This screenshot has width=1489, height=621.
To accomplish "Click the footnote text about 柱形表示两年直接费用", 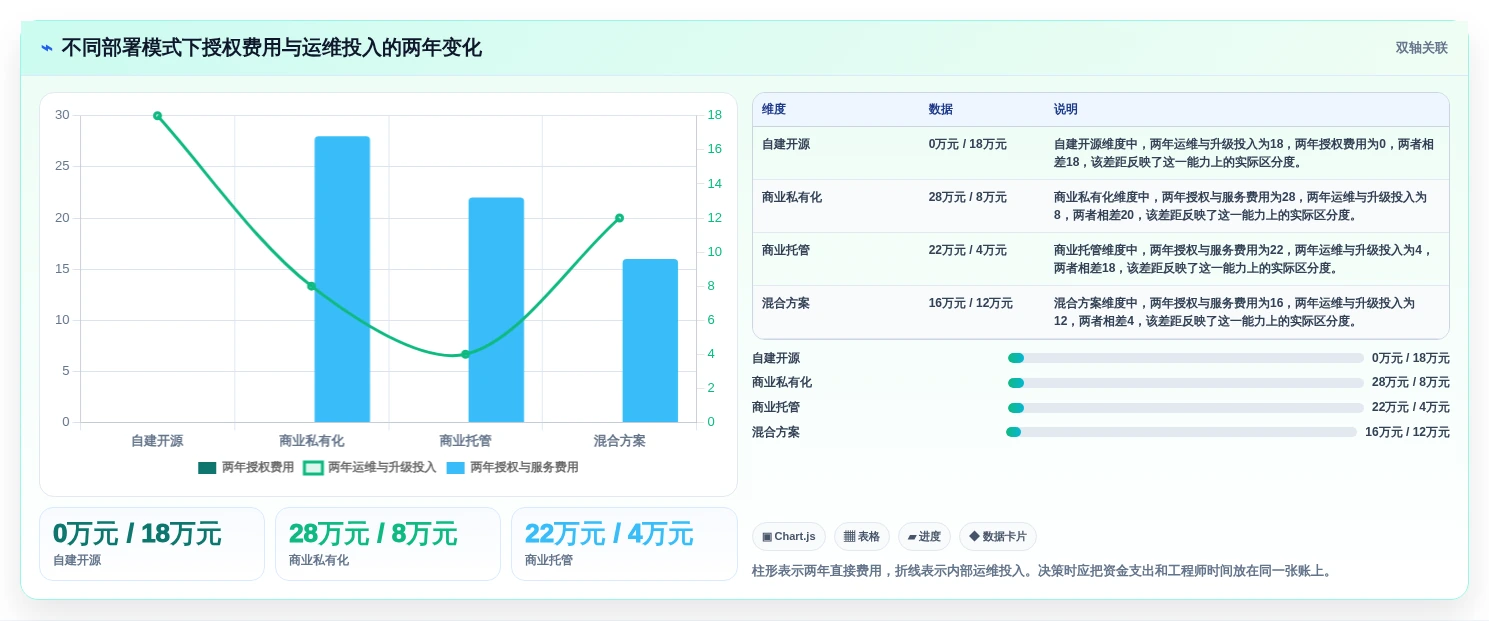I will pyautogui.click(x=1044, y=571).
